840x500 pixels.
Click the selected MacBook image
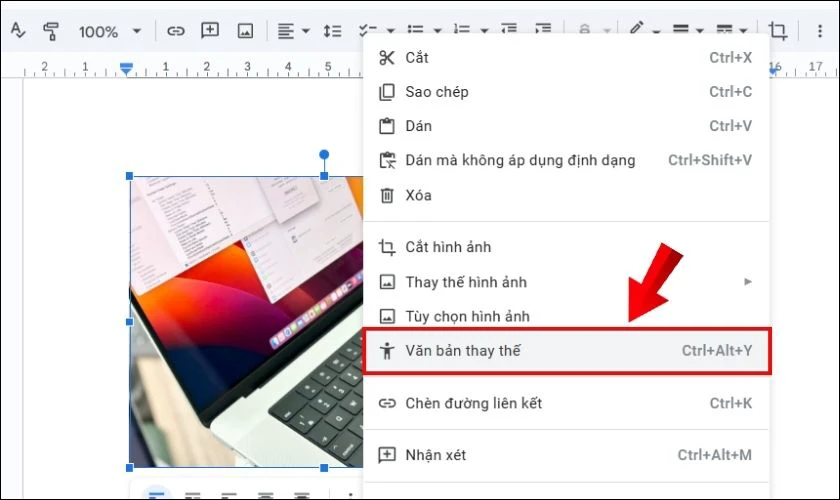click(246, 322)
